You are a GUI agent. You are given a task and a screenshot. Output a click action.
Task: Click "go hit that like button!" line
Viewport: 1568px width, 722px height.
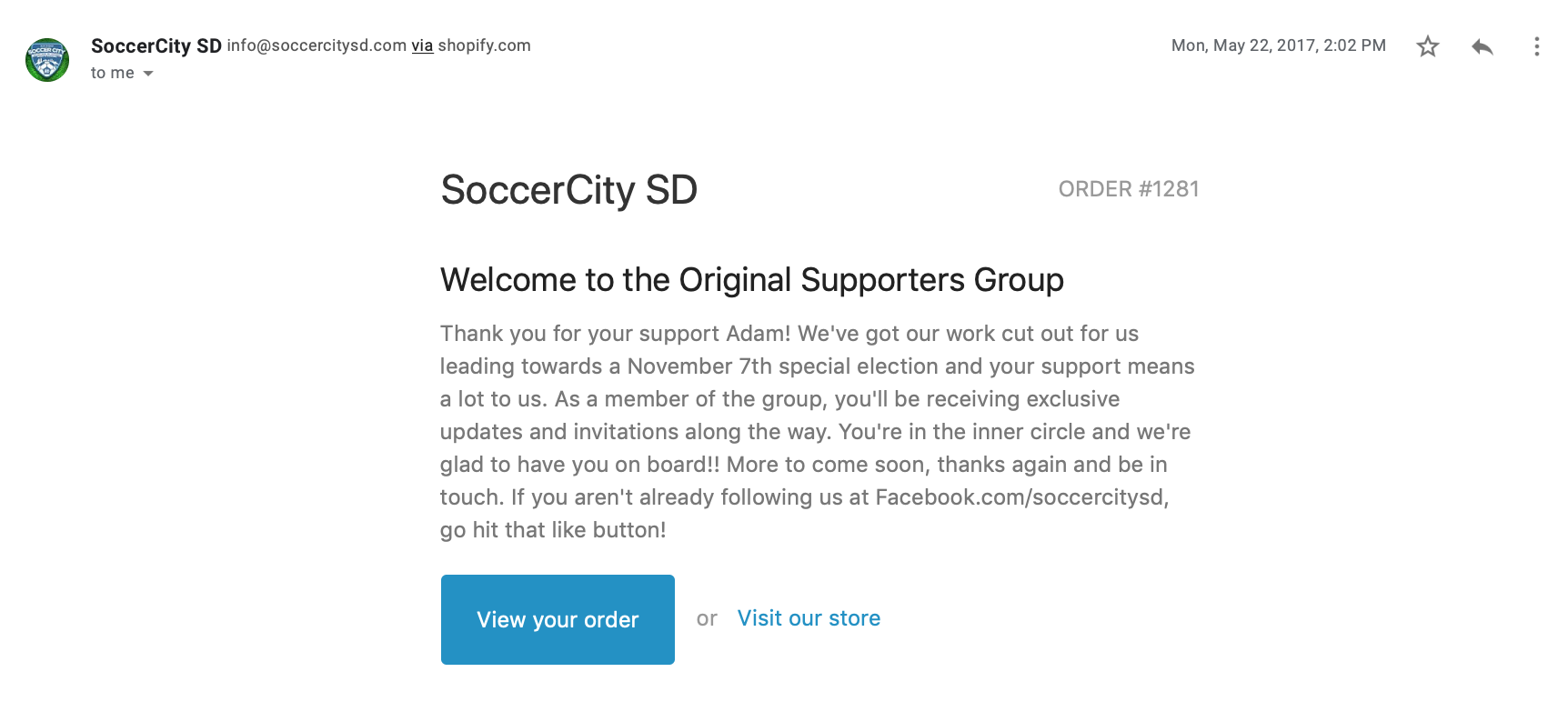point(553,530)
